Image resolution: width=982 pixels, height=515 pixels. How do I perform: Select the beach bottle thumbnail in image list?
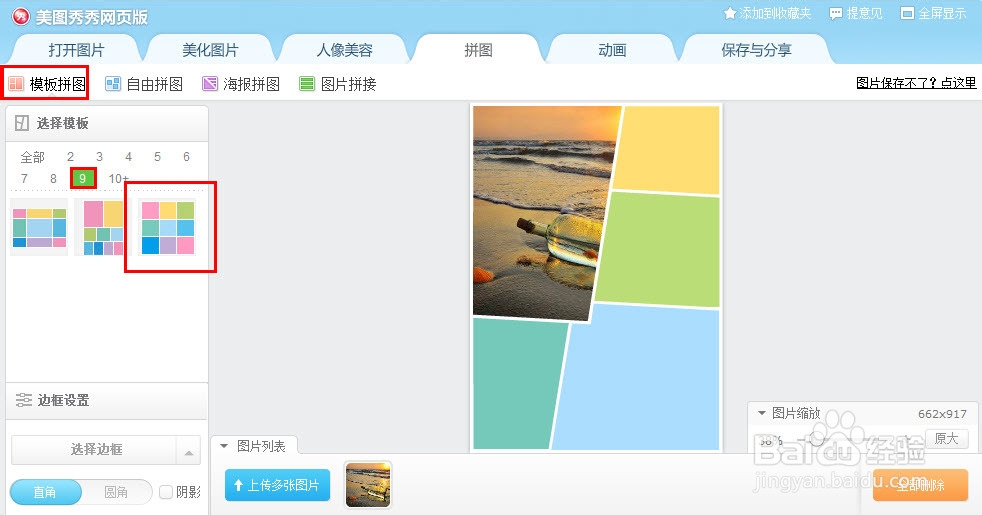368,484
